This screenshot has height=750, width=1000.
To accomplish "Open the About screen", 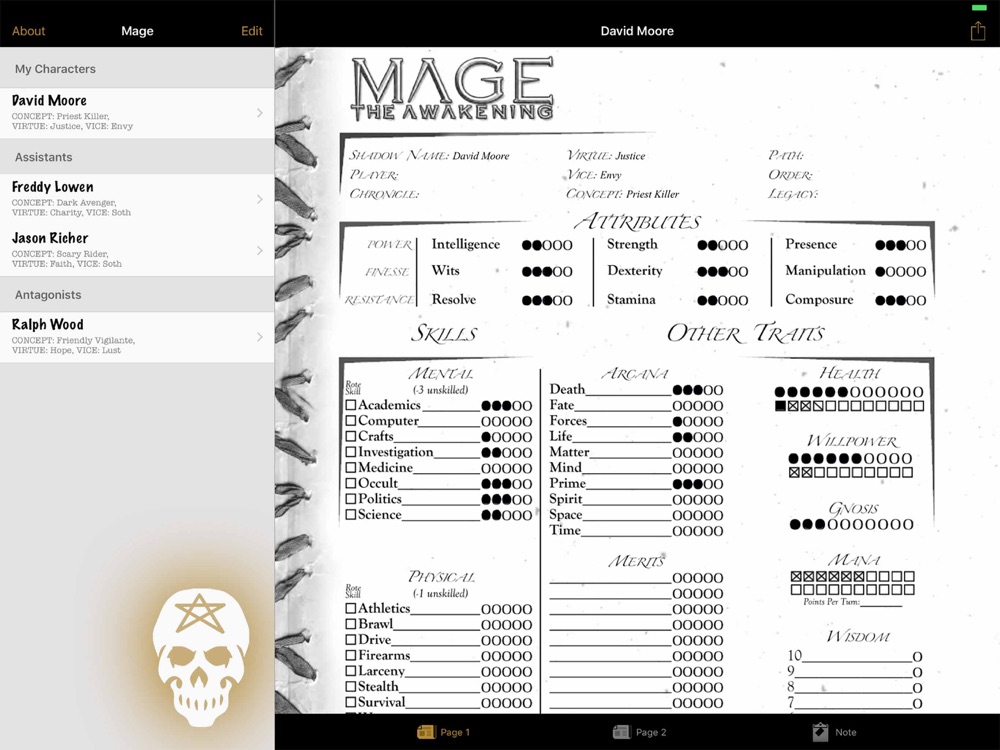I will click(29, 31).
